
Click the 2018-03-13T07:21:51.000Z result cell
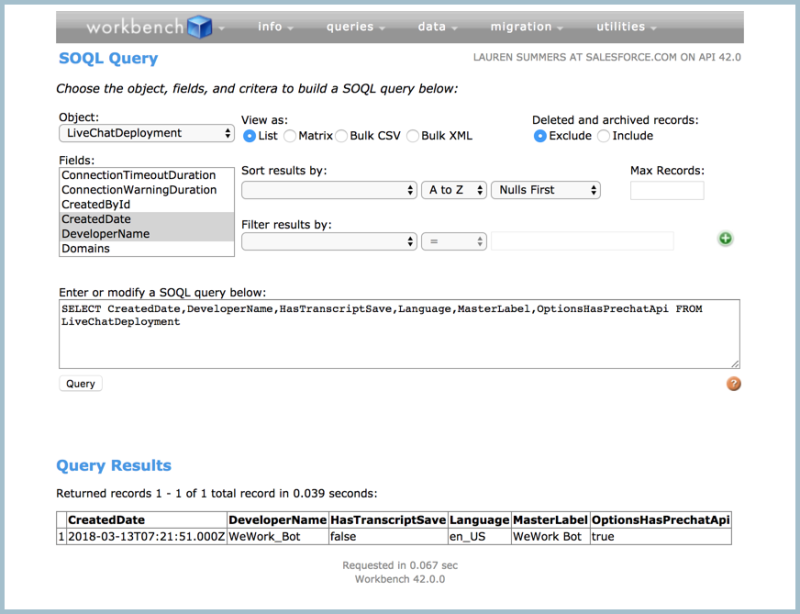pos(147,537)
